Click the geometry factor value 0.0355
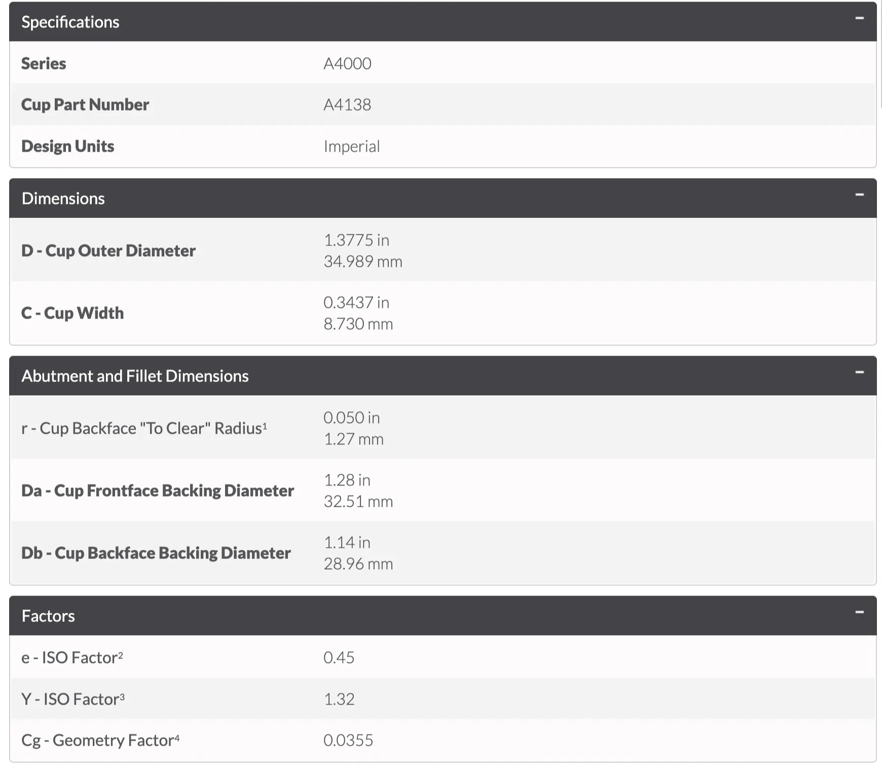Viewport: 882px width, 768px height. (x=348, y=741)
